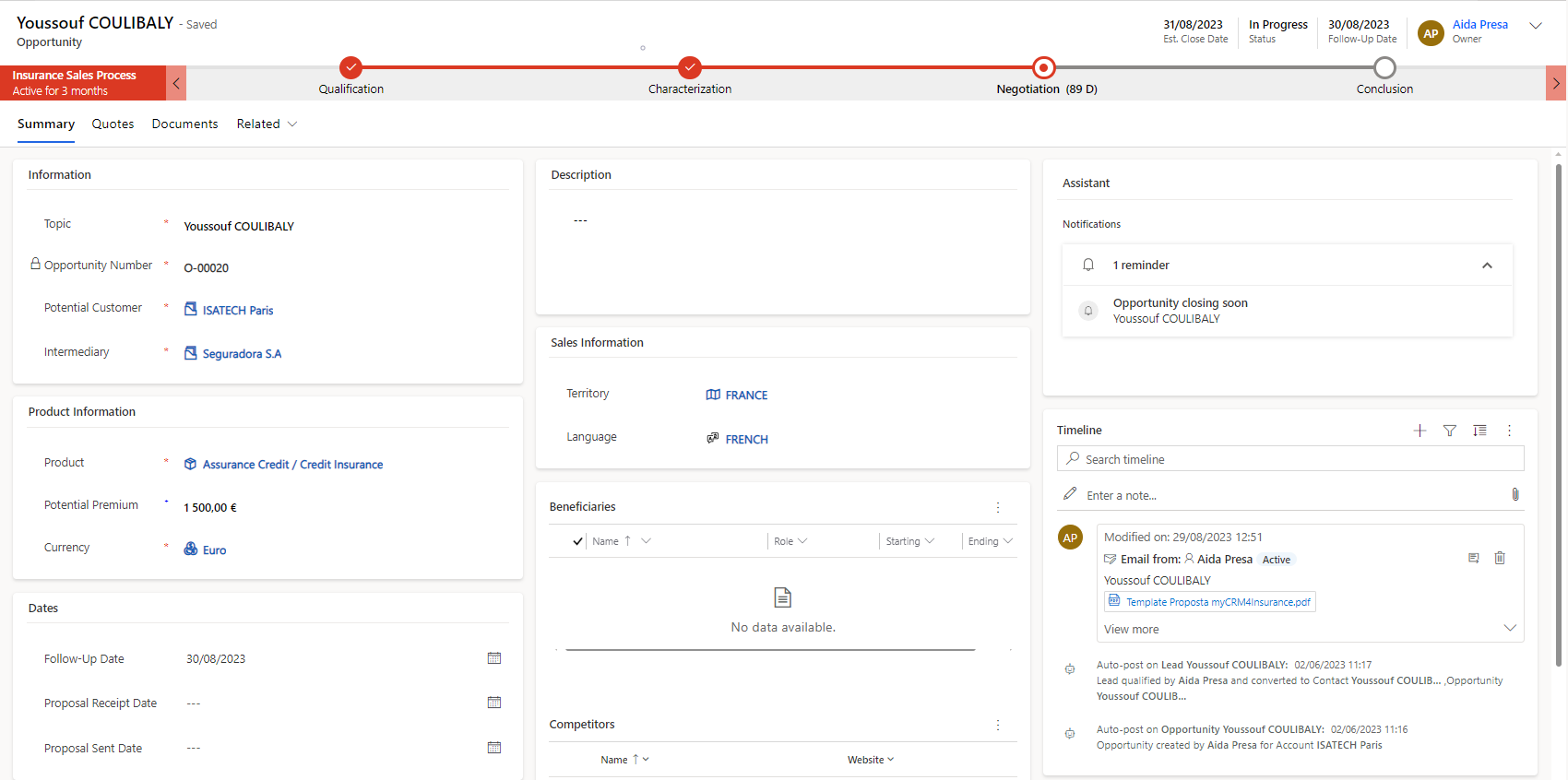Open Beneficiaries more commands ellipsis

998,507
